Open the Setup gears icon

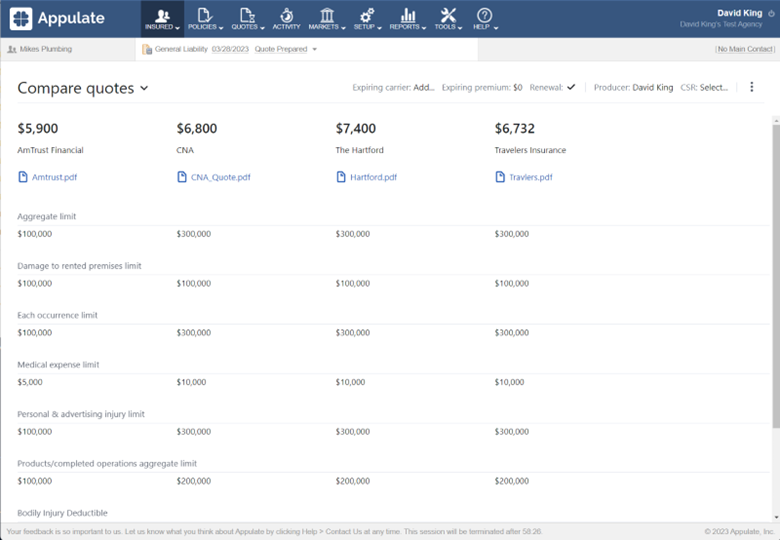click(367, 15)
